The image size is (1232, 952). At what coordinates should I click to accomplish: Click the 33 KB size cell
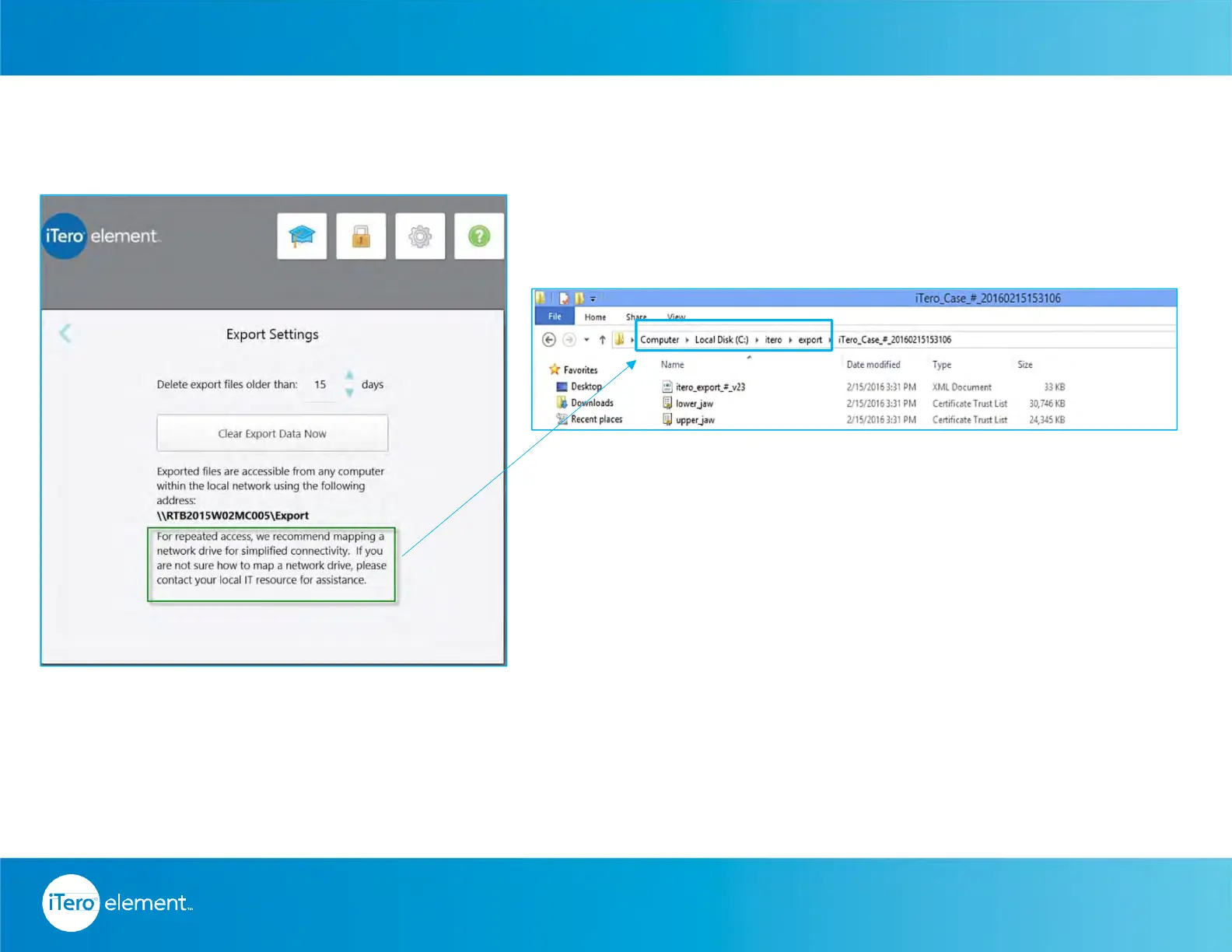(x=1055, y=387)
